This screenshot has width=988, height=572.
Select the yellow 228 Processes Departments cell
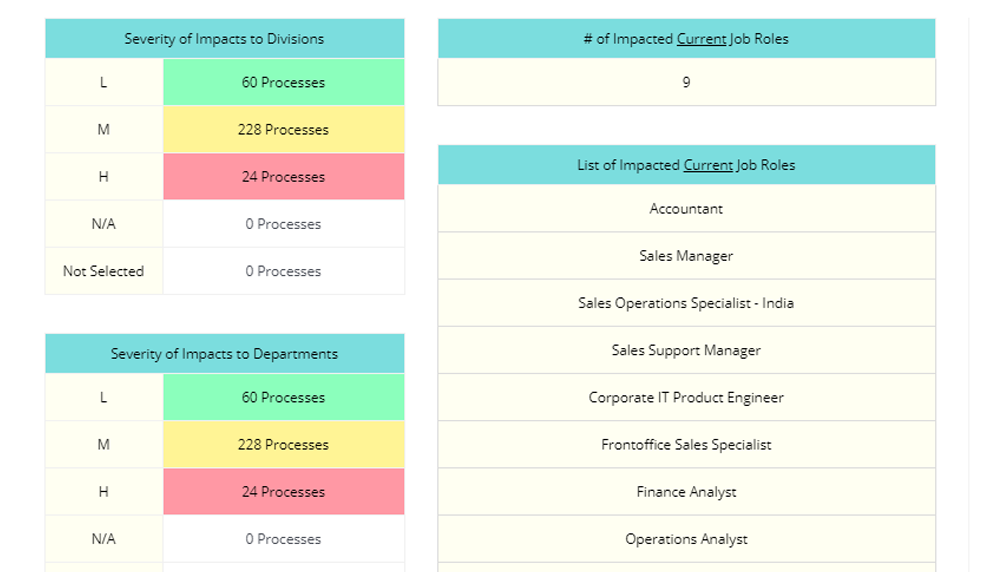(284, 444)
